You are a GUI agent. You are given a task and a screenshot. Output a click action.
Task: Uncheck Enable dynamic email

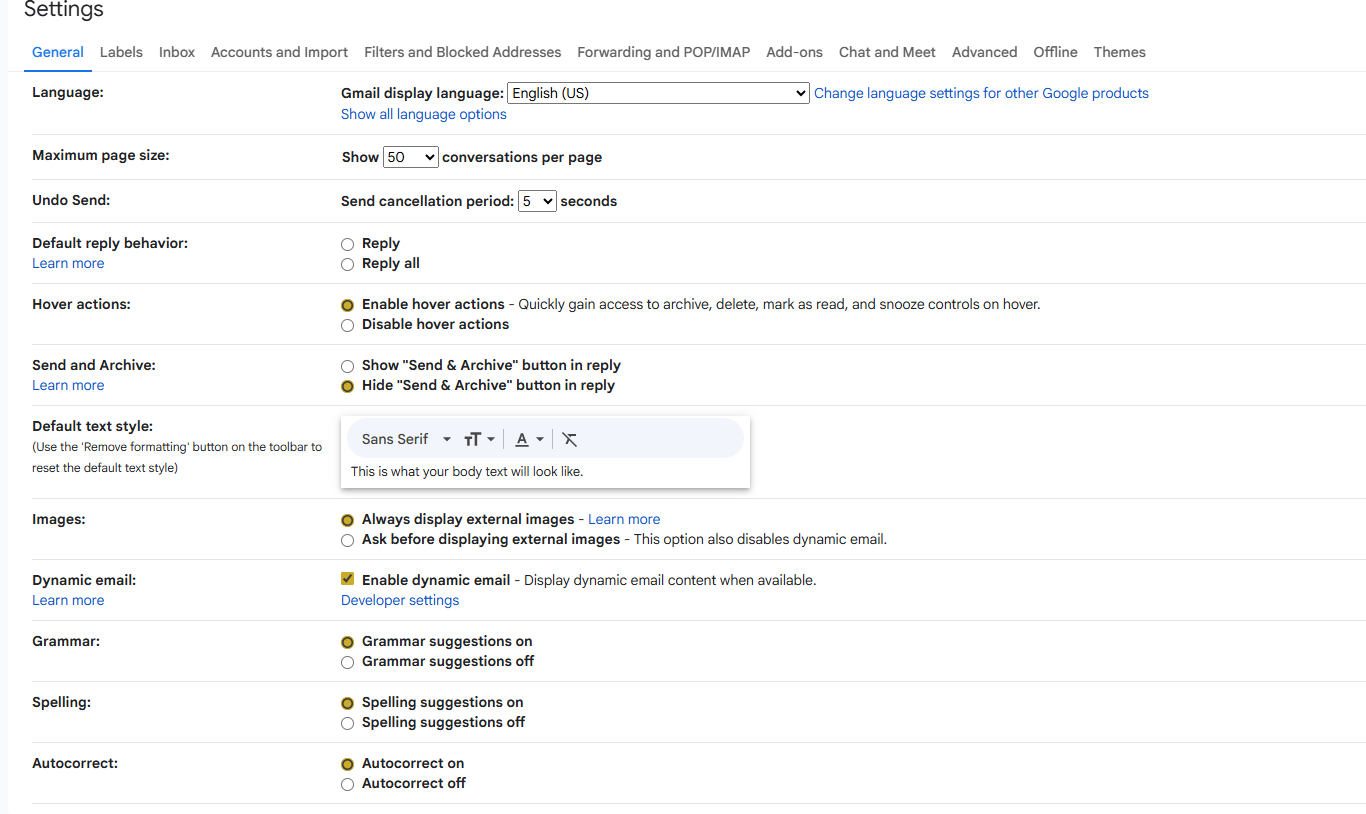(347, 578)
